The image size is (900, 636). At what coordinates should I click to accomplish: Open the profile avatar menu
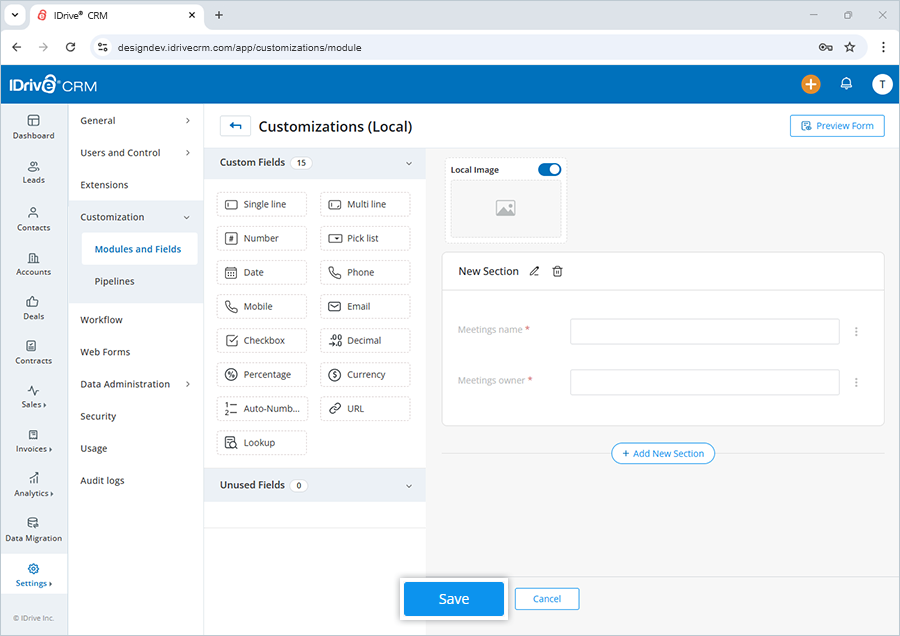click(882, 84)
